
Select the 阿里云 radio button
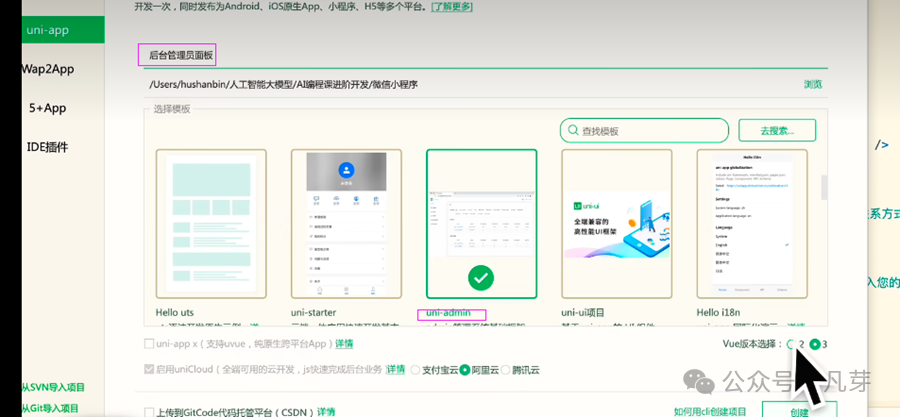[x=465, y=370]
